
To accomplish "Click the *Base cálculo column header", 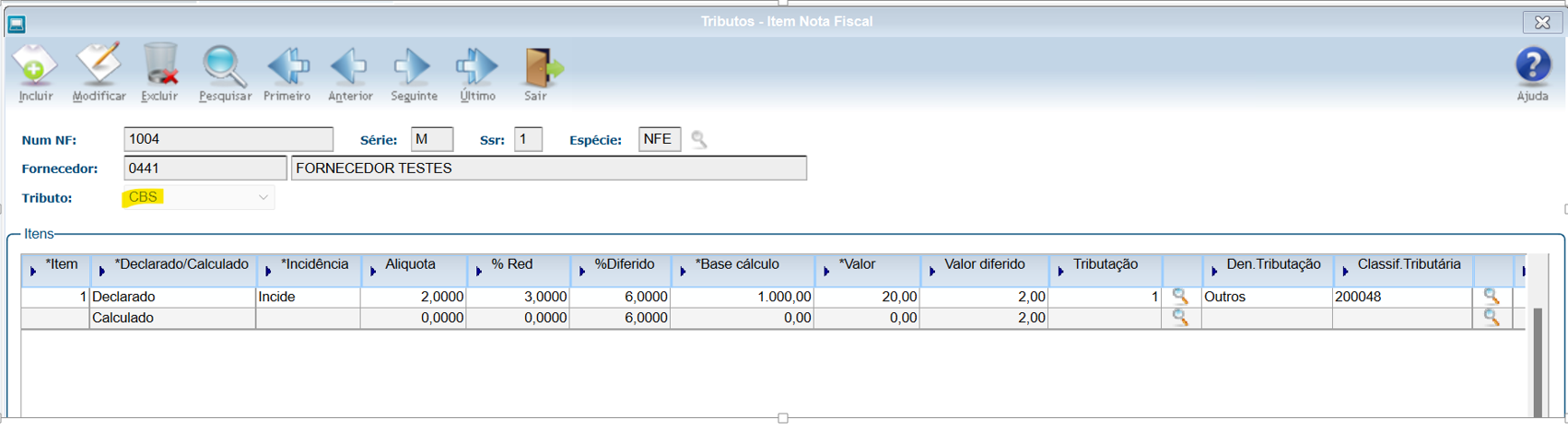I will point(743,270).
